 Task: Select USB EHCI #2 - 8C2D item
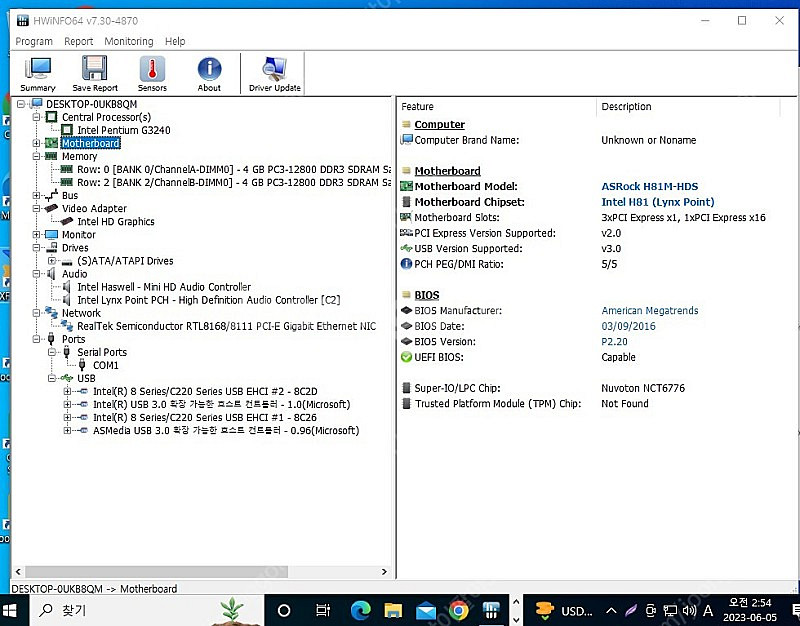click(x=205, y=391)
